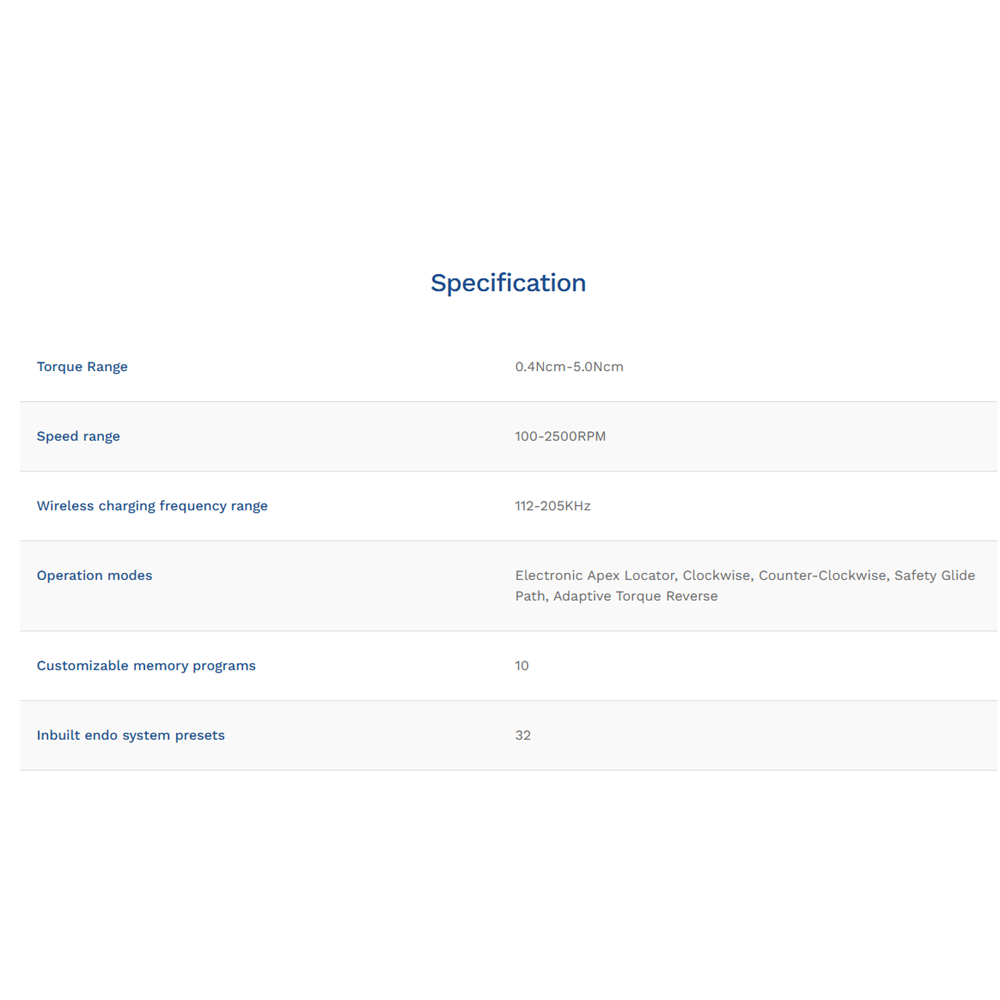Click the Speed range label

[x=78, y=436]
